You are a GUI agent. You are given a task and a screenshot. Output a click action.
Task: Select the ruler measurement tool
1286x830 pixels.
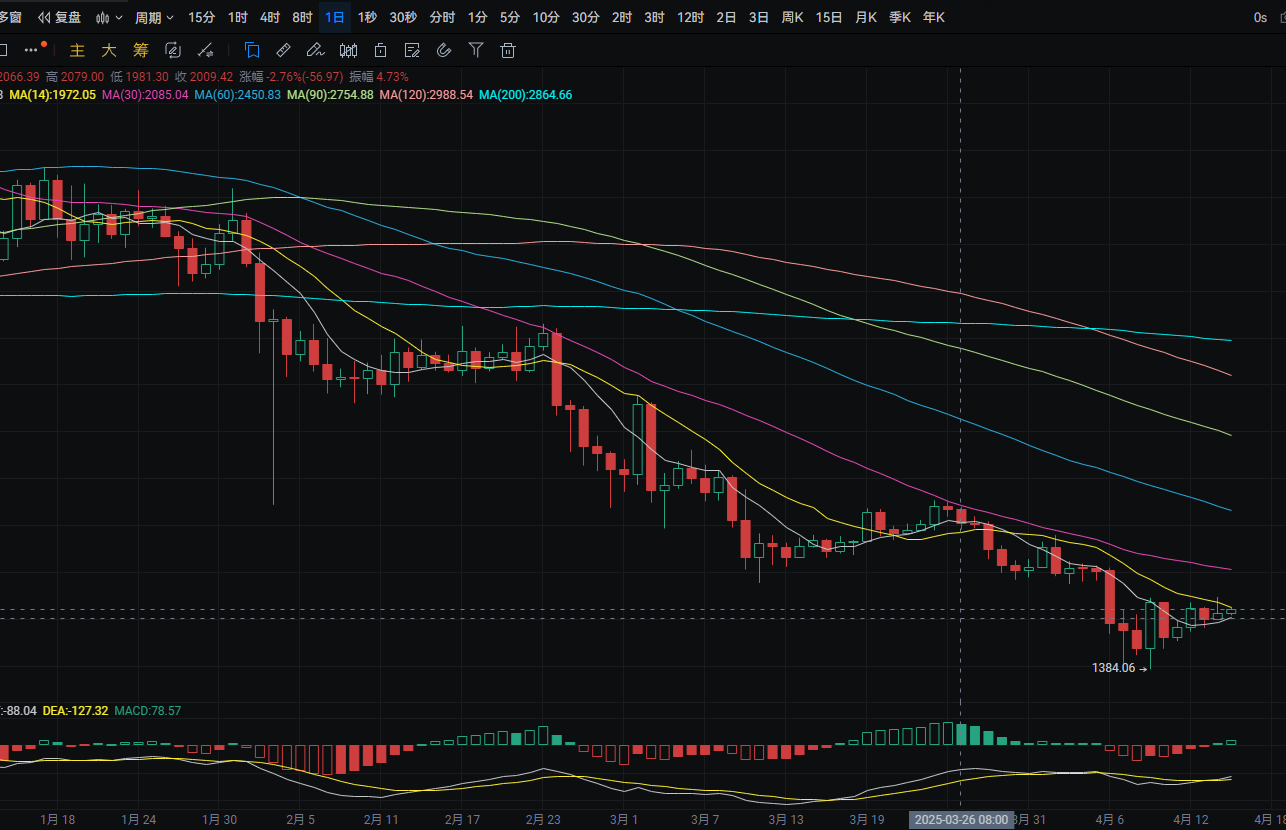click(x=283, y=50)
